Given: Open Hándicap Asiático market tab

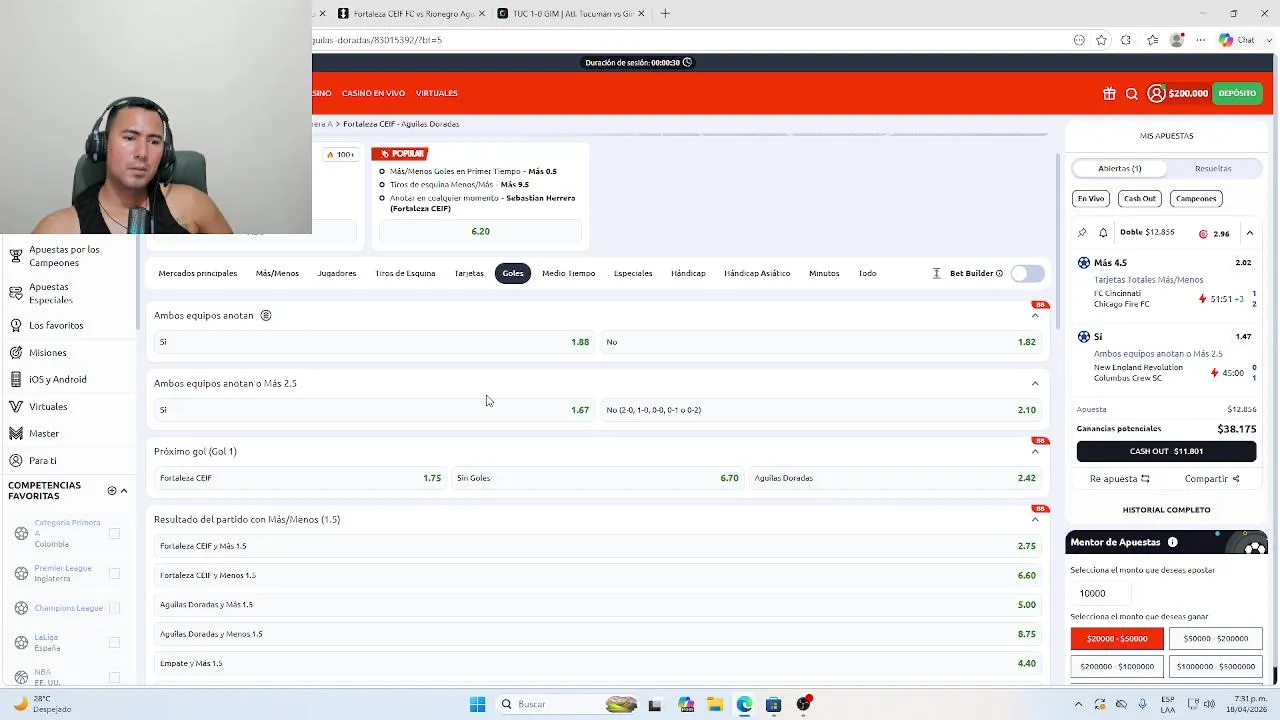Looking at the screenshot, I should point(757,273).
